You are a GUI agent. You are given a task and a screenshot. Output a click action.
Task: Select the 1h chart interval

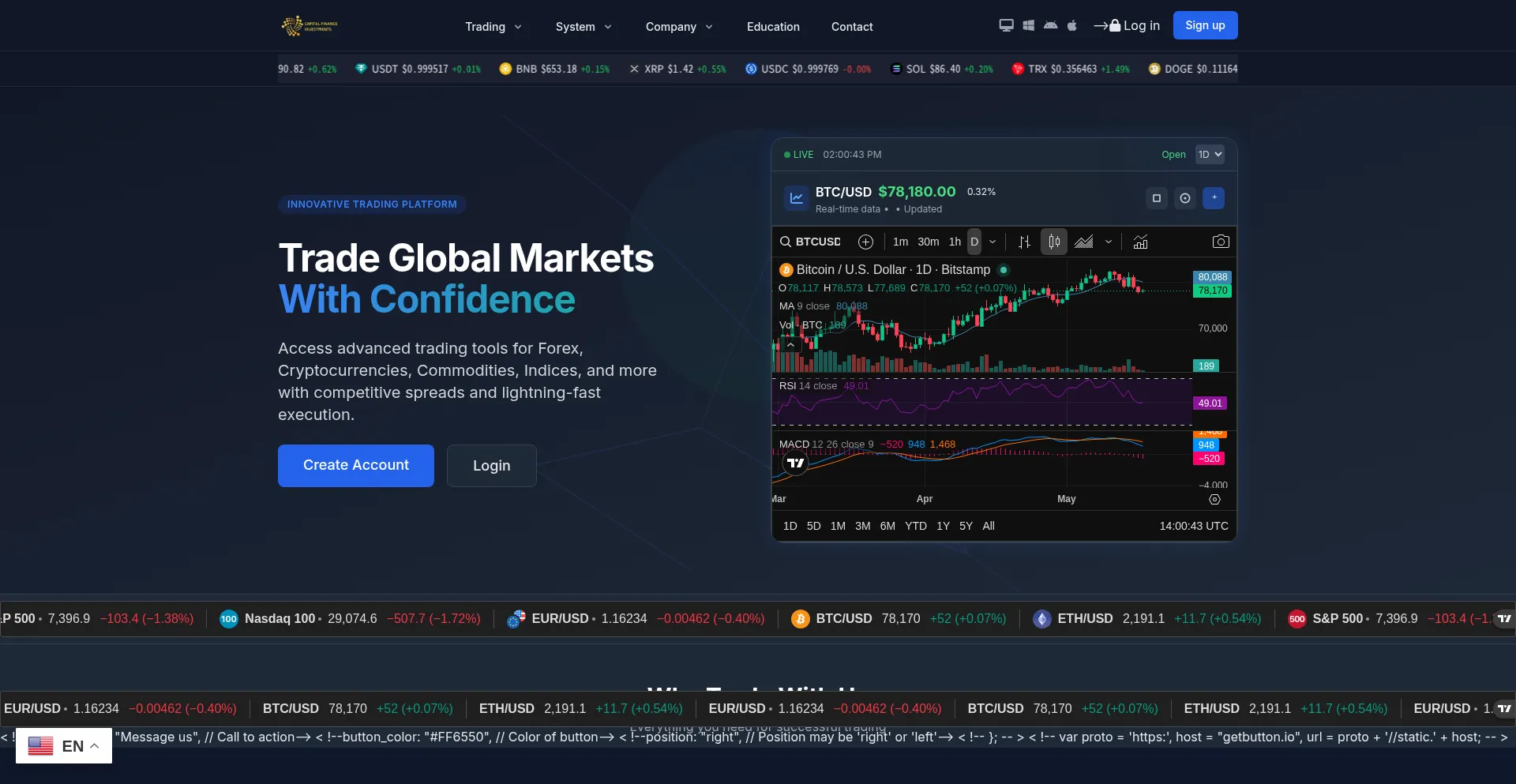pos(955,242)
